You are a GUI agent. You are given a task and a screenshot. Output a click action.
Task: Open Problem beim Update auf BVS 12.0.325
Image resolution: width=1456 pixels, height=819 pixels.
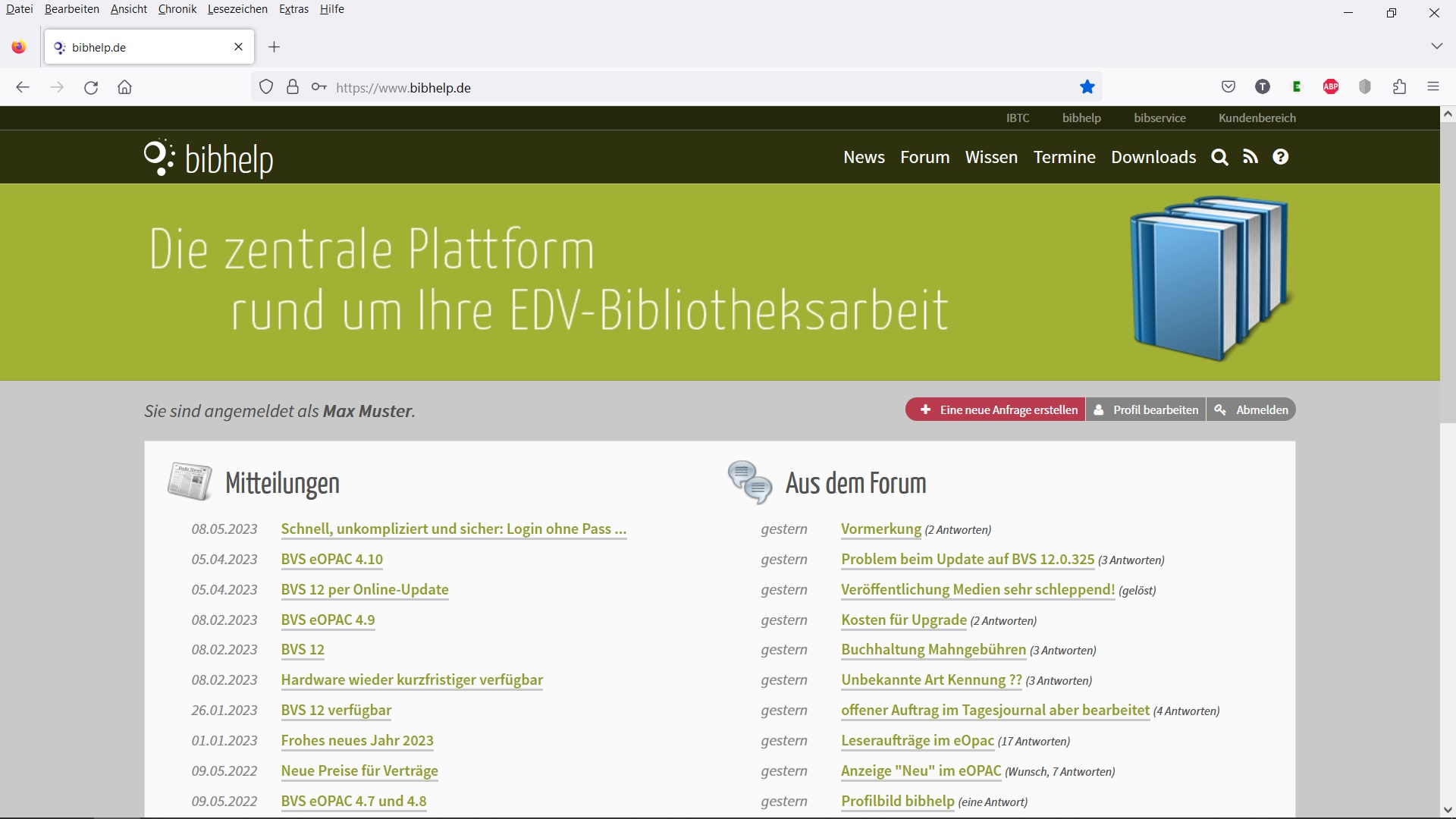[x=968, y=560]
